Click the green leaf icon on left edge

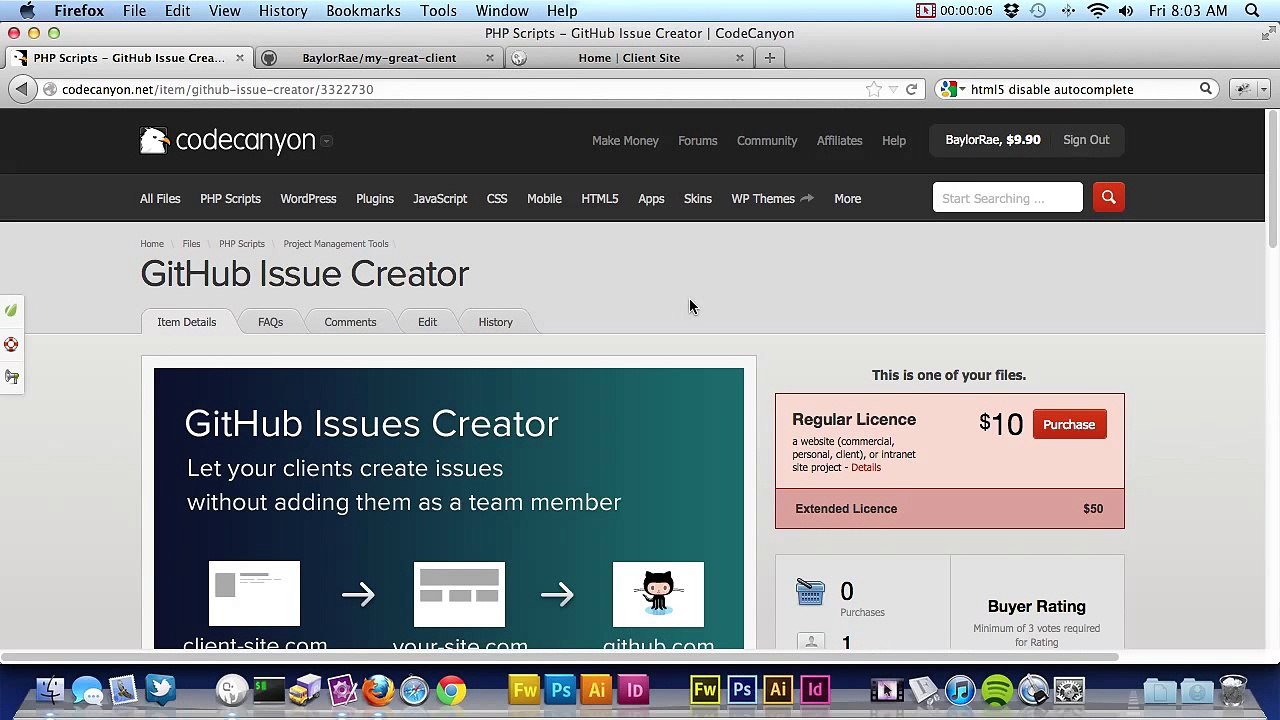click(11, 310)
